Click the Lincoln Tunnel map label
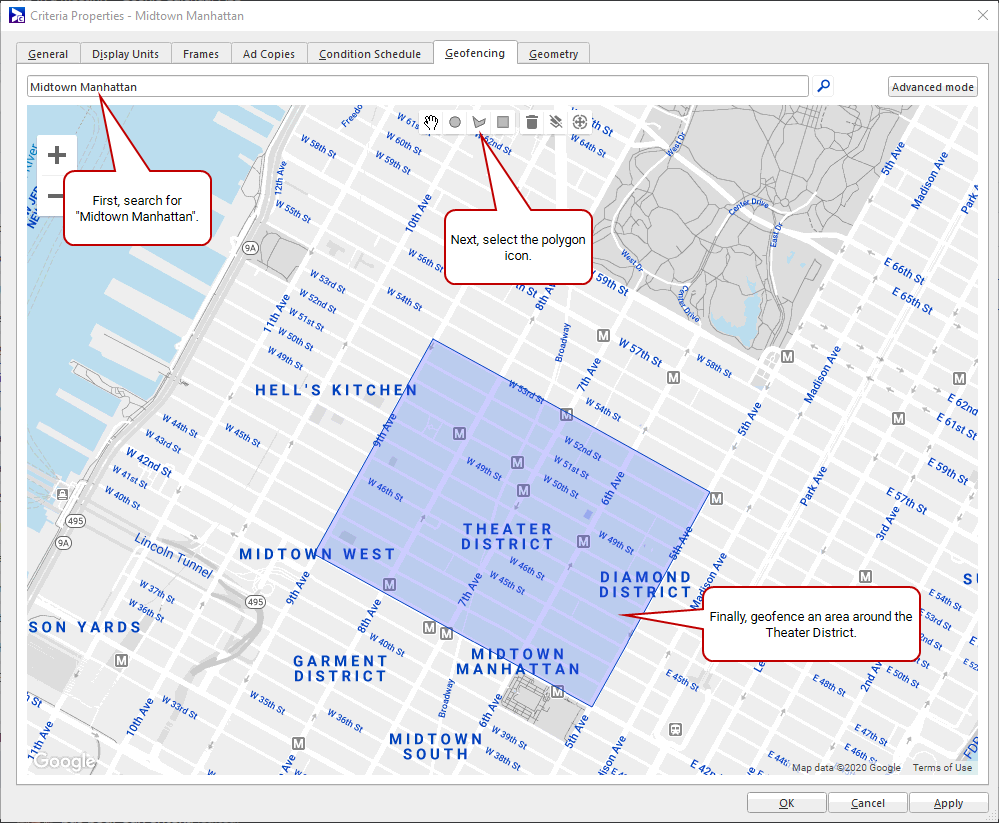Image resolution: width=999 pixels, height=823 pixels. 174,555
